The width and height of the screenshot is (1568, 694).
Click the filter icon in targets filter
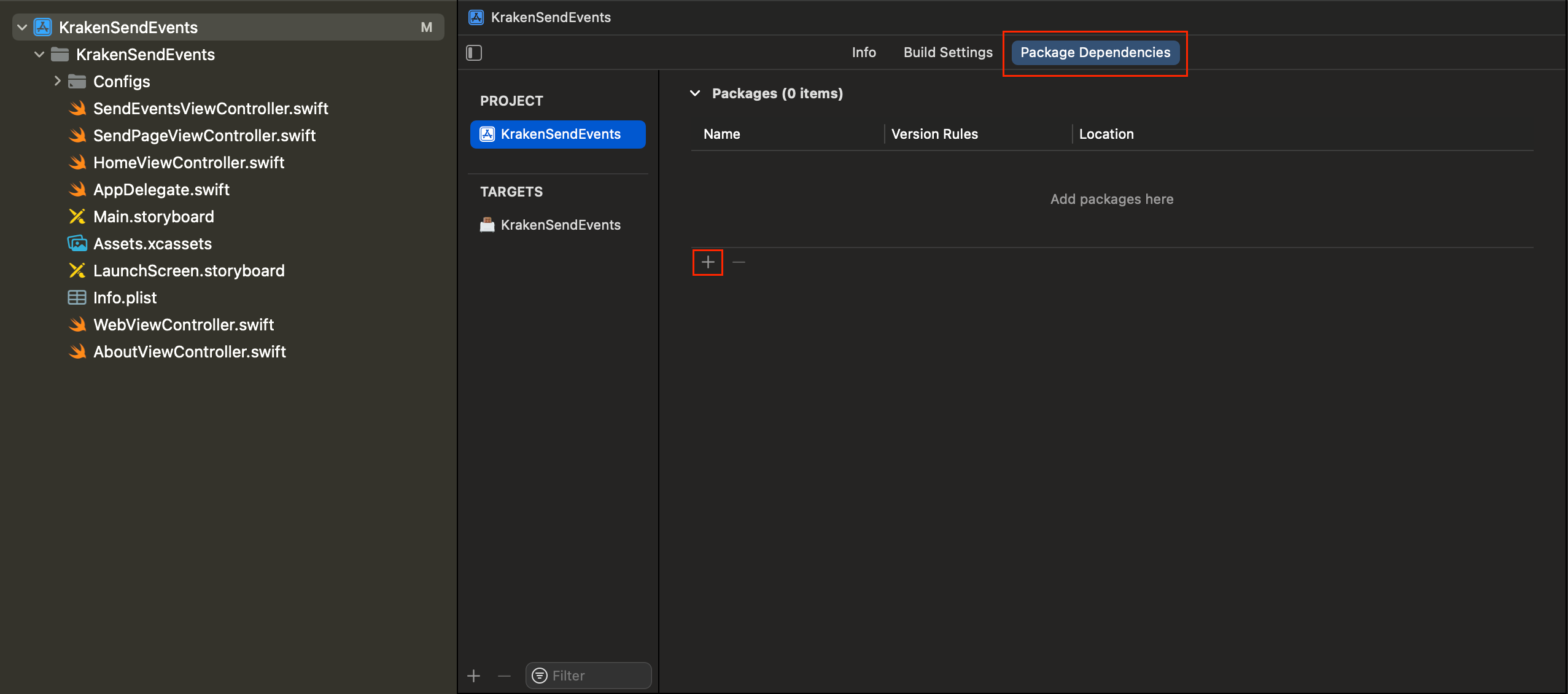[540, 676]
